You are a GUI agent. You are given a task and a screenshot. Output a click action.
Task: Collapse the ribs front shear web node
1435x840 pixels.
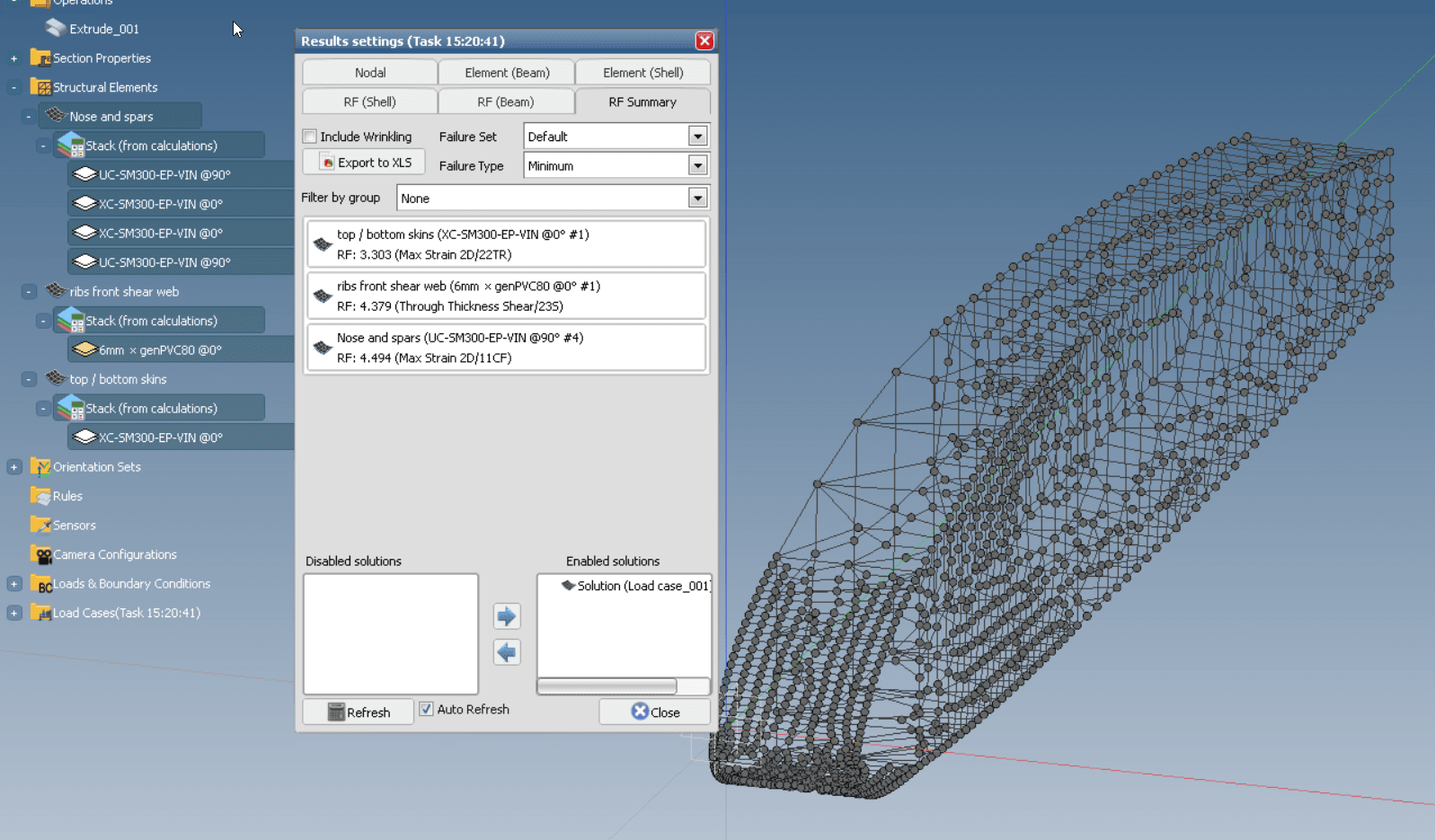[x=28, y=292]
